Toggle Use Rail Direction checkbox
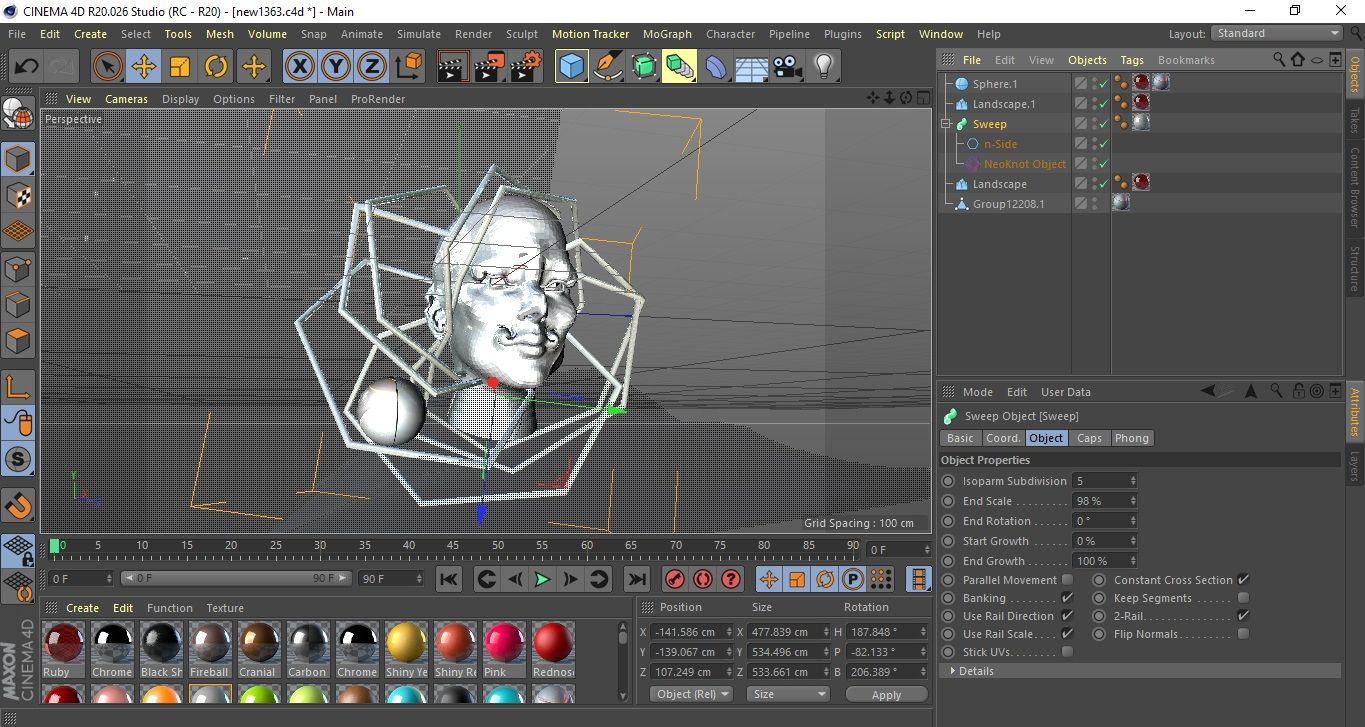This screenshot has width=1365, height=727. coord(1067,616)
